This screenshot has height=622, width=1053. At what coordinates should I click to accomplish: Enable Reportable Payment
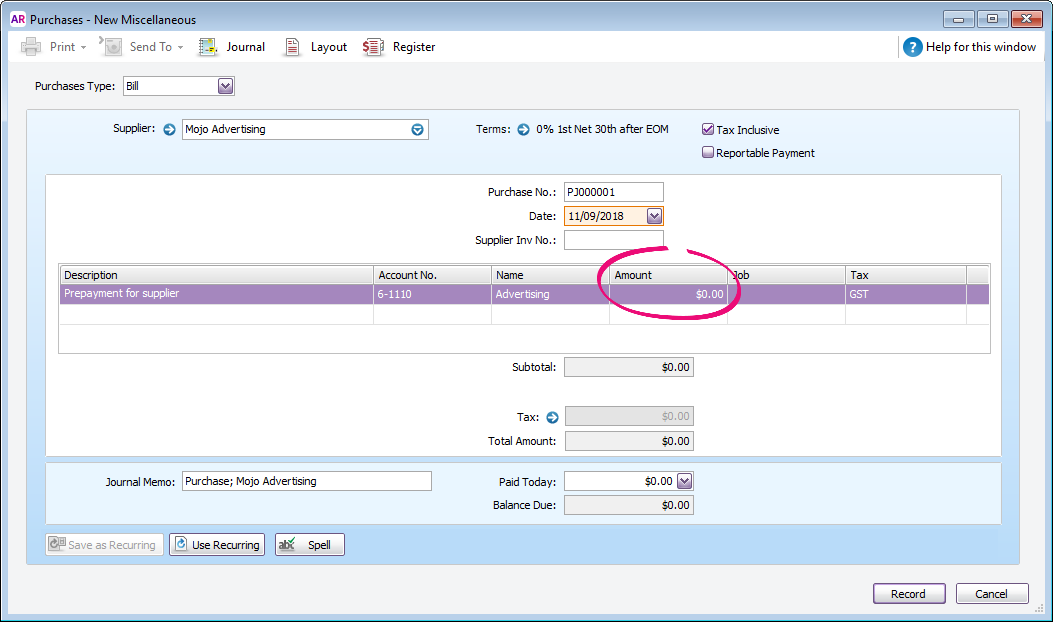coord(708,152)
